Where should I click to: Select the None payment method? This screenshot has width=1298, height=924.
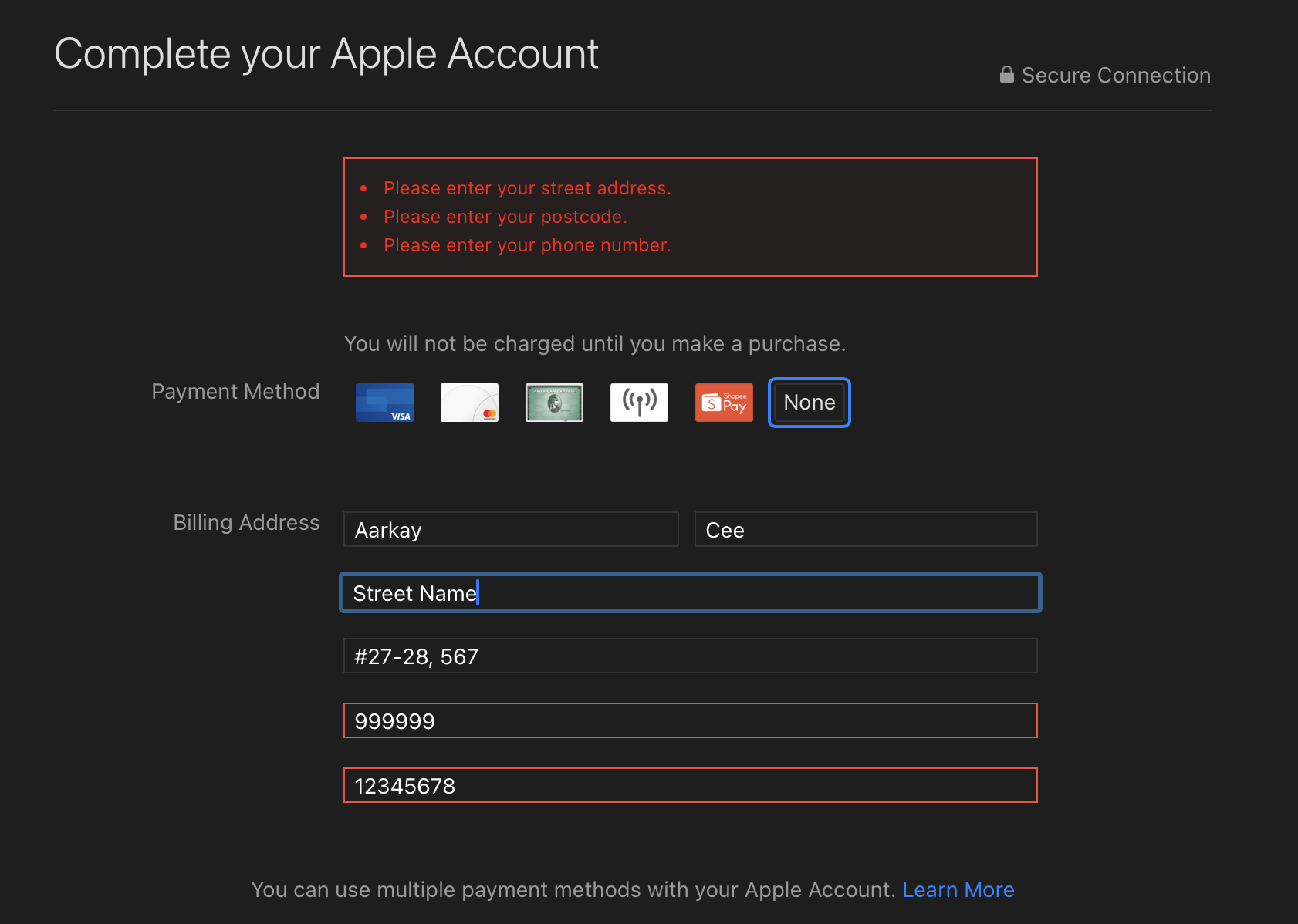click(x=810, y=403)
